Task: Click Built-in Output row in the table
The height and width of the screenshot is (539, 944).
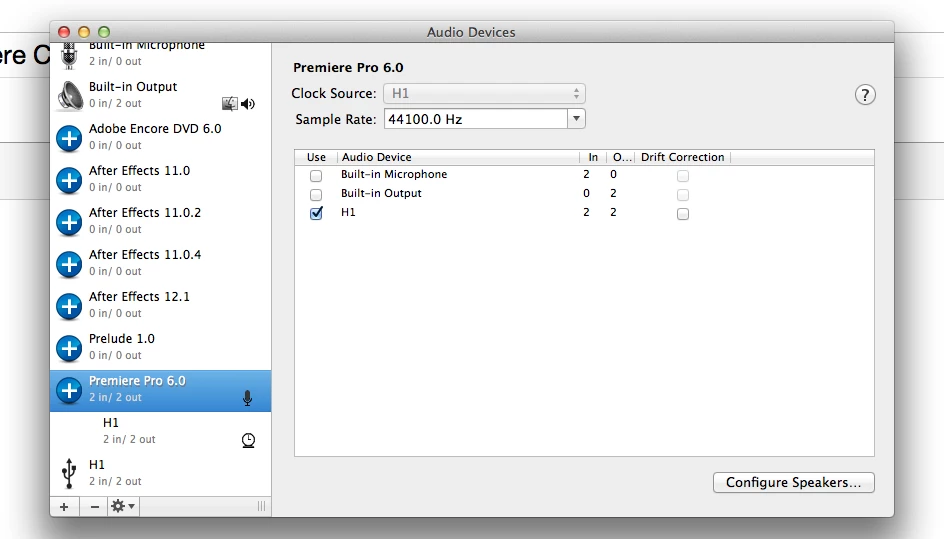Action: point(584,193)
